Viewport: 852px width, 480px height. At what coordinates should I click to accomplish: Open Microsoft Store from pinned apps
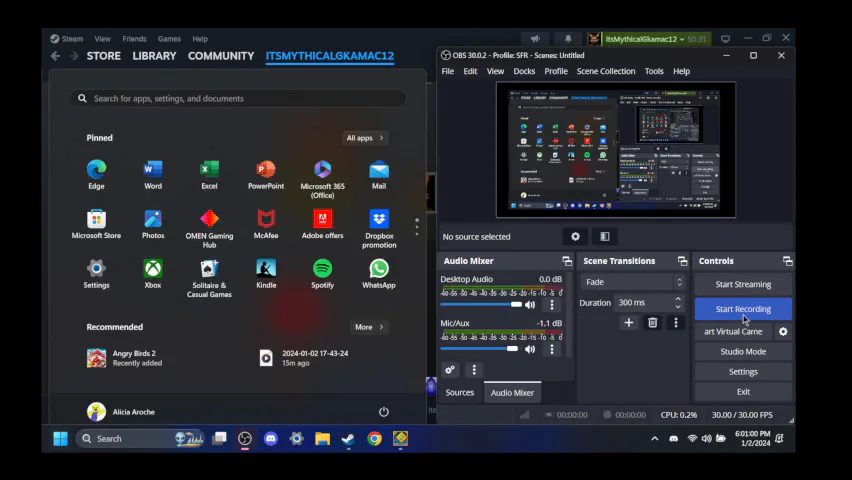click(x=96, y=224)
